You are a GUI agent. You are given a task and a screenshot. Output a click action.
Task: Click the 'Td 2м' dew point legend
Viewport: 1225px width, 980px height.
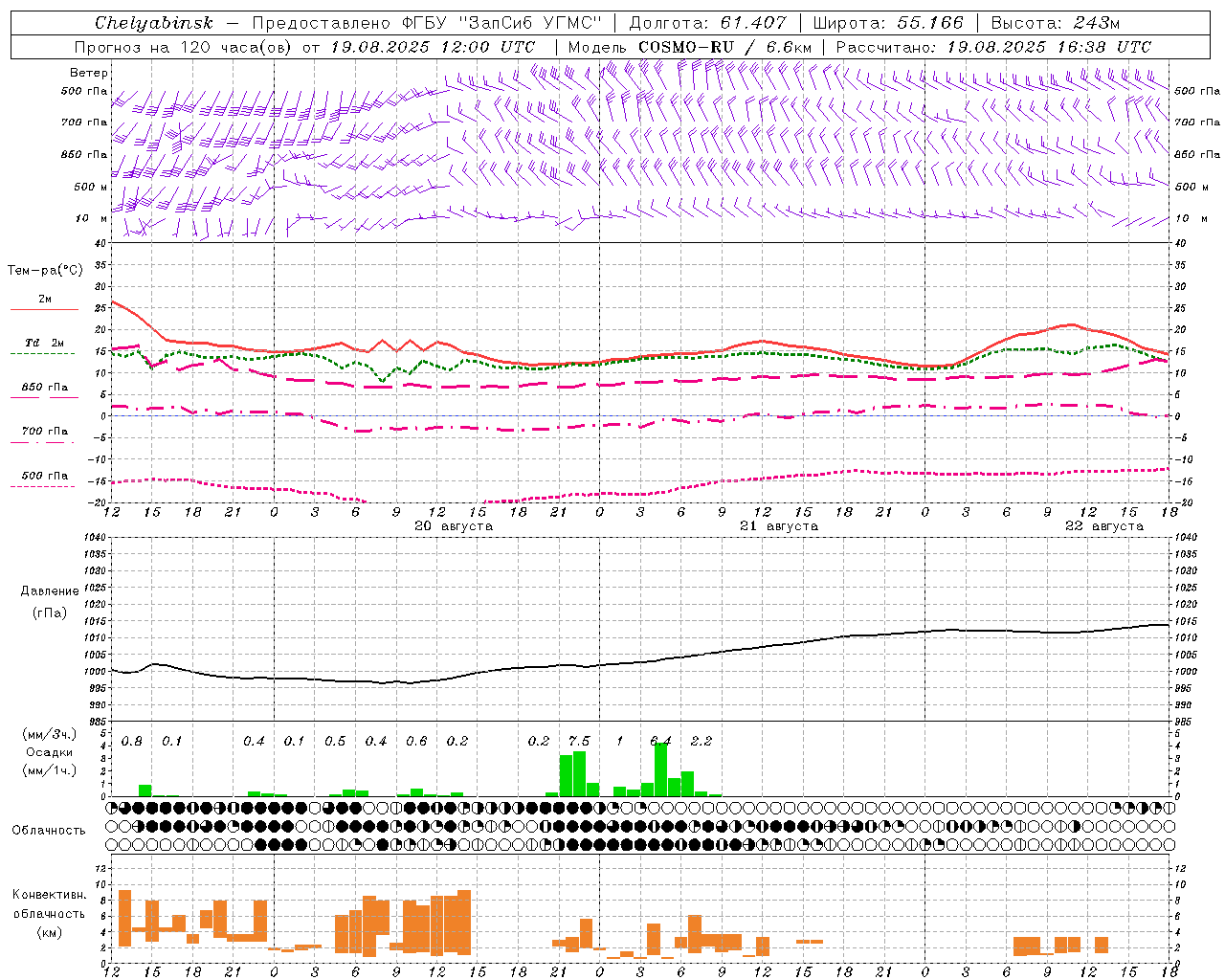coord(44,343)
